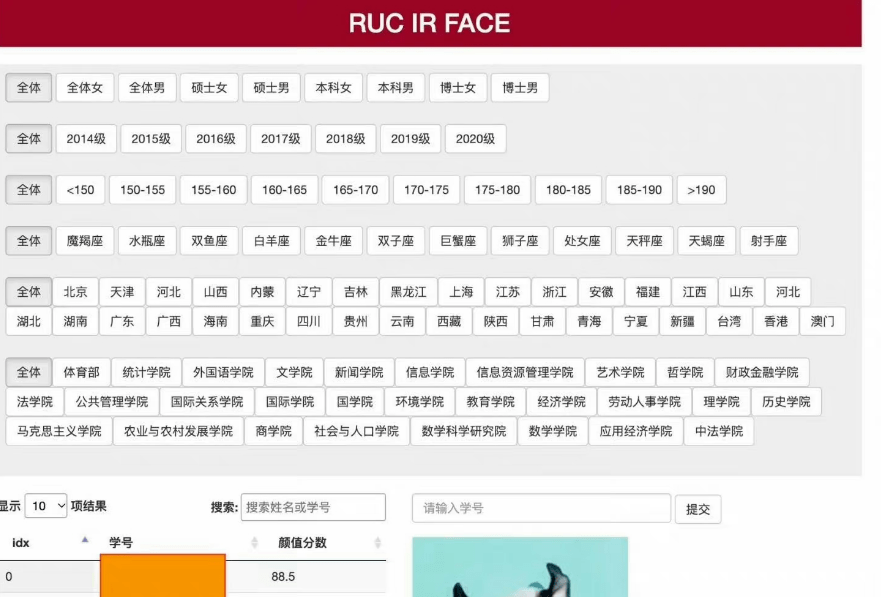Filter by province 湖北
This screenshot has height=597, width=881.
pyautogui.click(x=29, y=321)
